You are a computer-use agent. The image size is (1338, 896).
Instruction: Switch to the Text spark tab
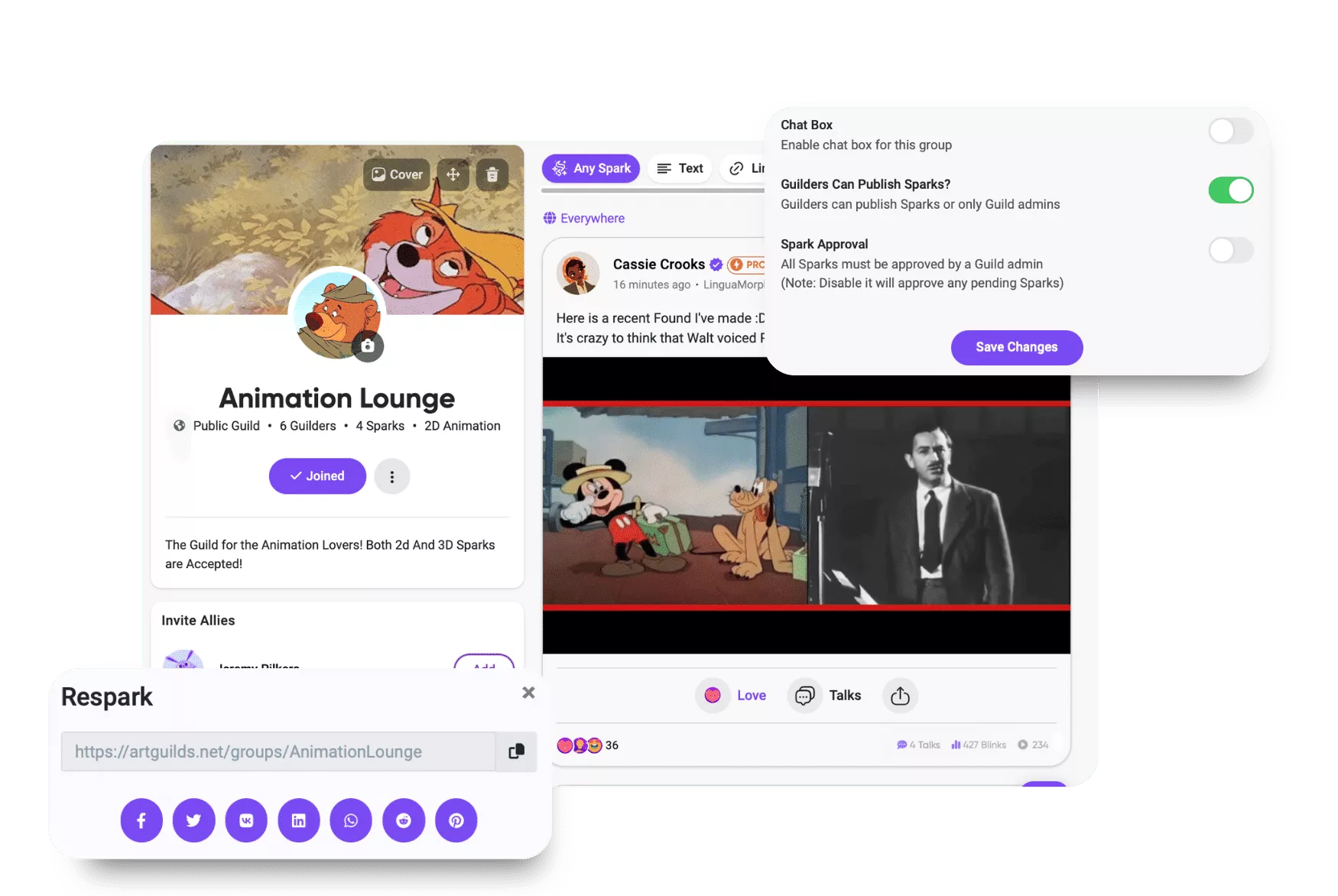point(680,168)
